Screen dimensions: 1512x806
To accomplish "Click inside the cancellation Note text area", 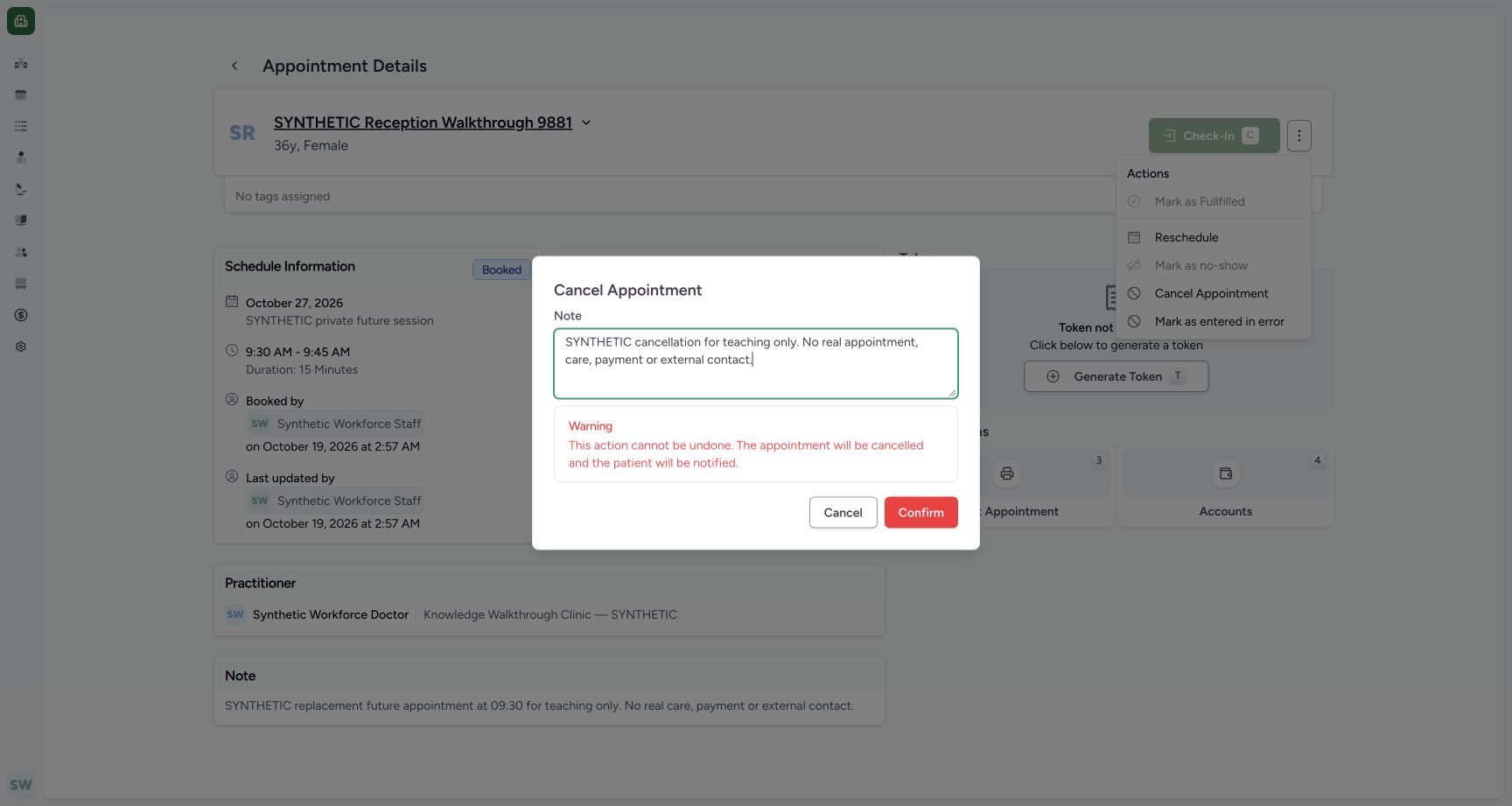I will [756, 364].
